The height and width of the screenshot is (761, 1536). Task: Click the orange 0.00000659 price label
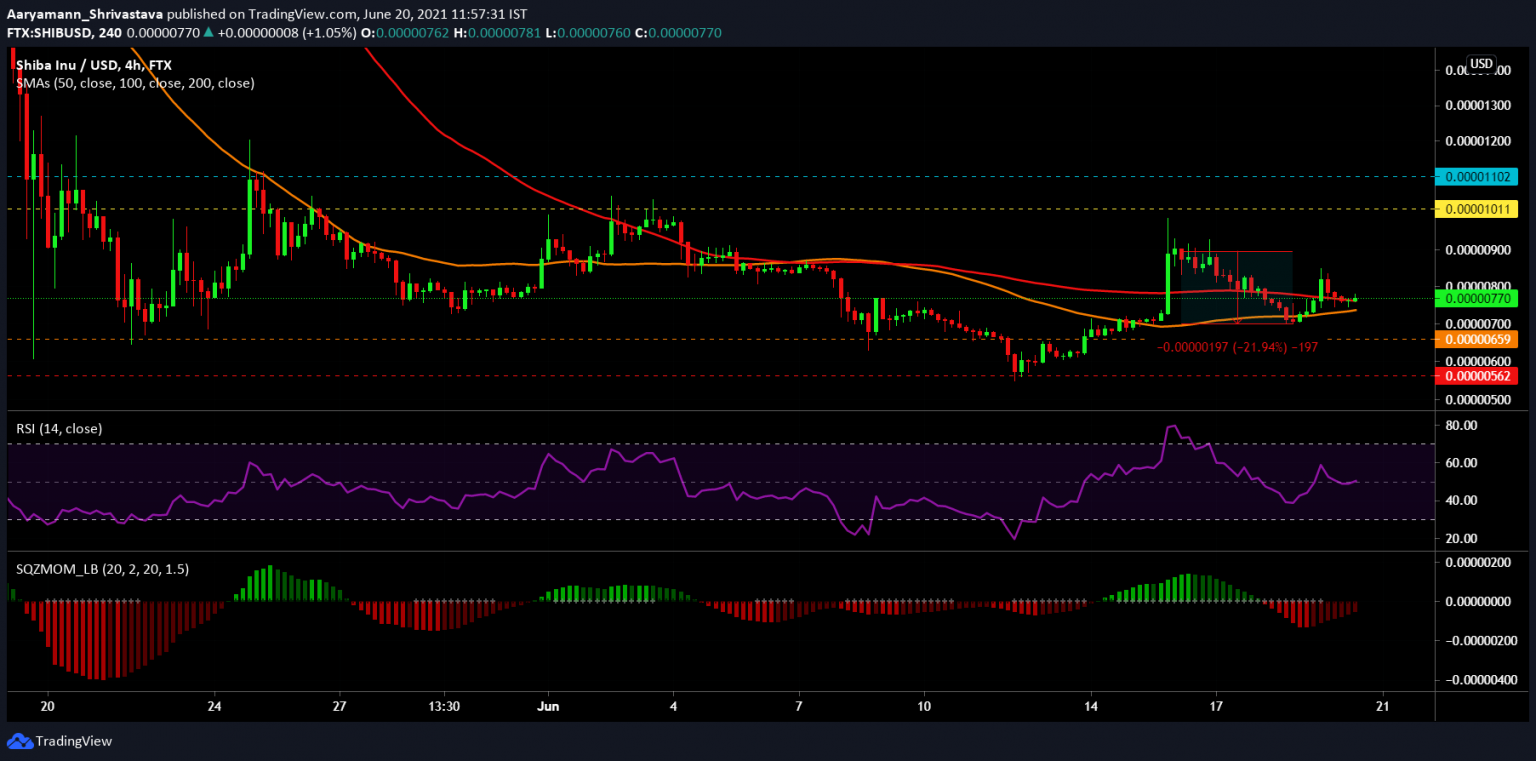(x=1475, y=339)
